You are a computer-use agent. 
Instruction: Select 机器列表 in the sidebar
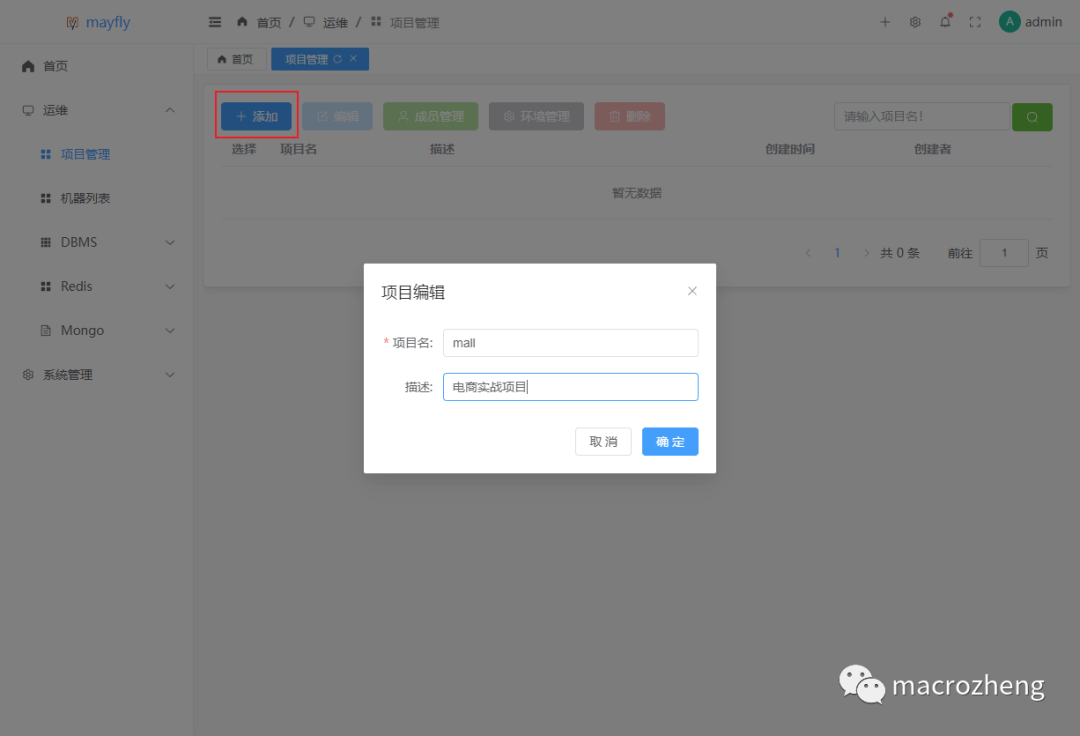coord(85,198)
